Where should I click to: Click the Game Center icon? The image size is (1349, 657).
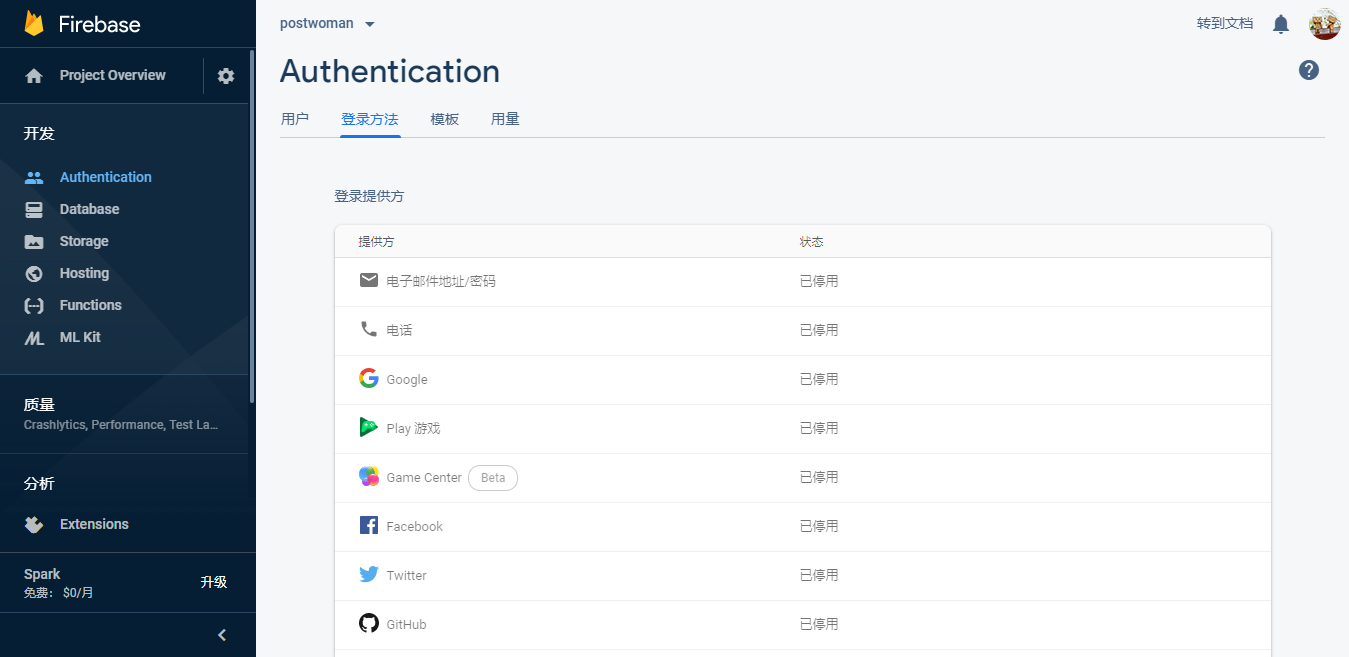pos(369,477)
